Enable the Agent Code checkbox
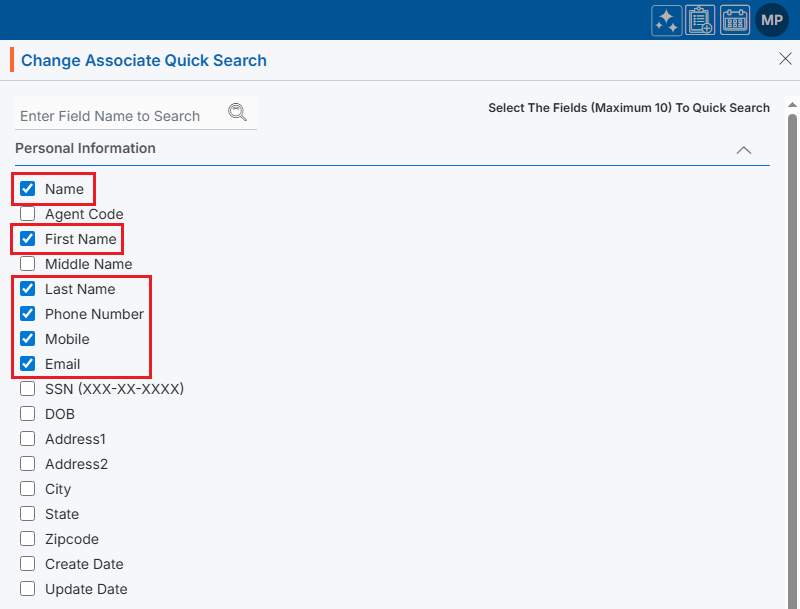 (28, 214)
